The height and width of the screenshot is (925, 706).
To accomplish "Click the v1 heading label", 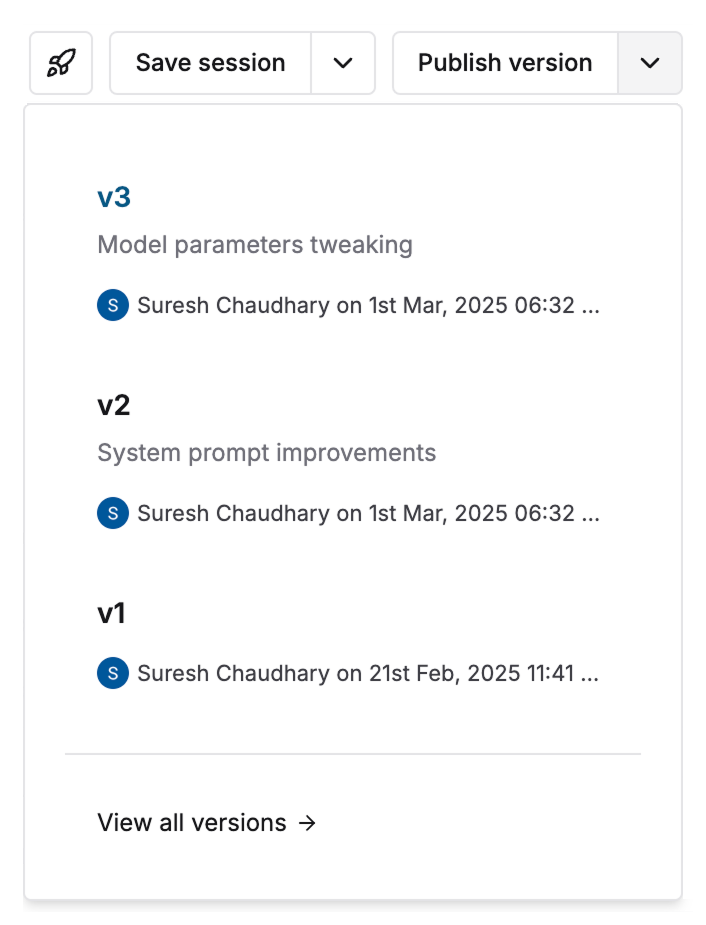I will (111, 614).
